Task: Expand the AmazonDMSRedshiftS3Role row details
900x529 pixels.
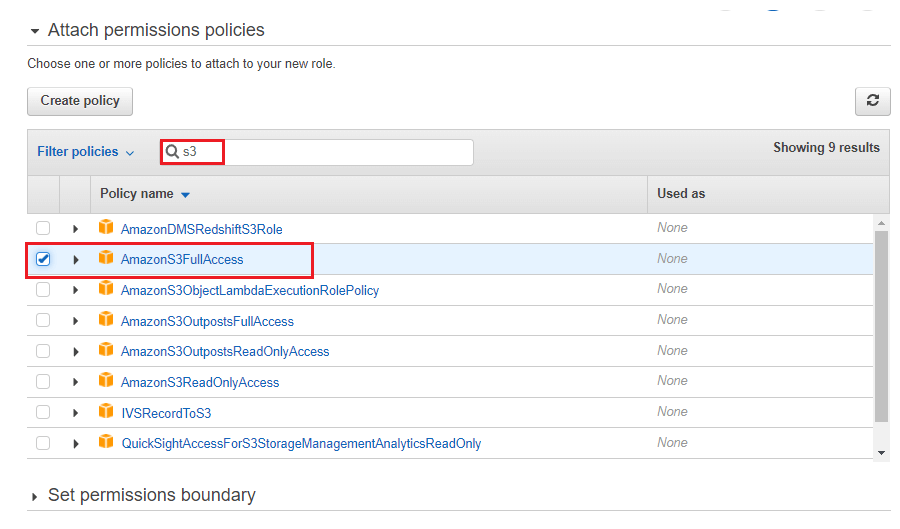Action: 75,229
